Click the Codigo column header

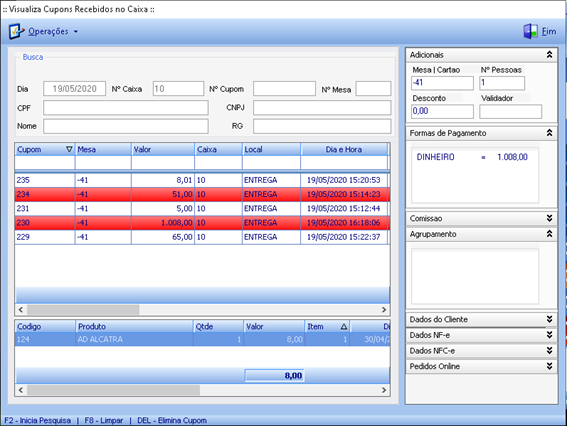(x=45, y=327)
